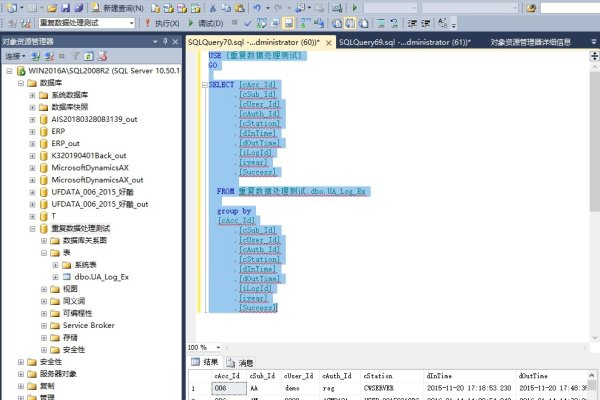This screenshot has width=600, height=400.
Task: Expand the 系统数据库 folder
Action: point(32,95)
